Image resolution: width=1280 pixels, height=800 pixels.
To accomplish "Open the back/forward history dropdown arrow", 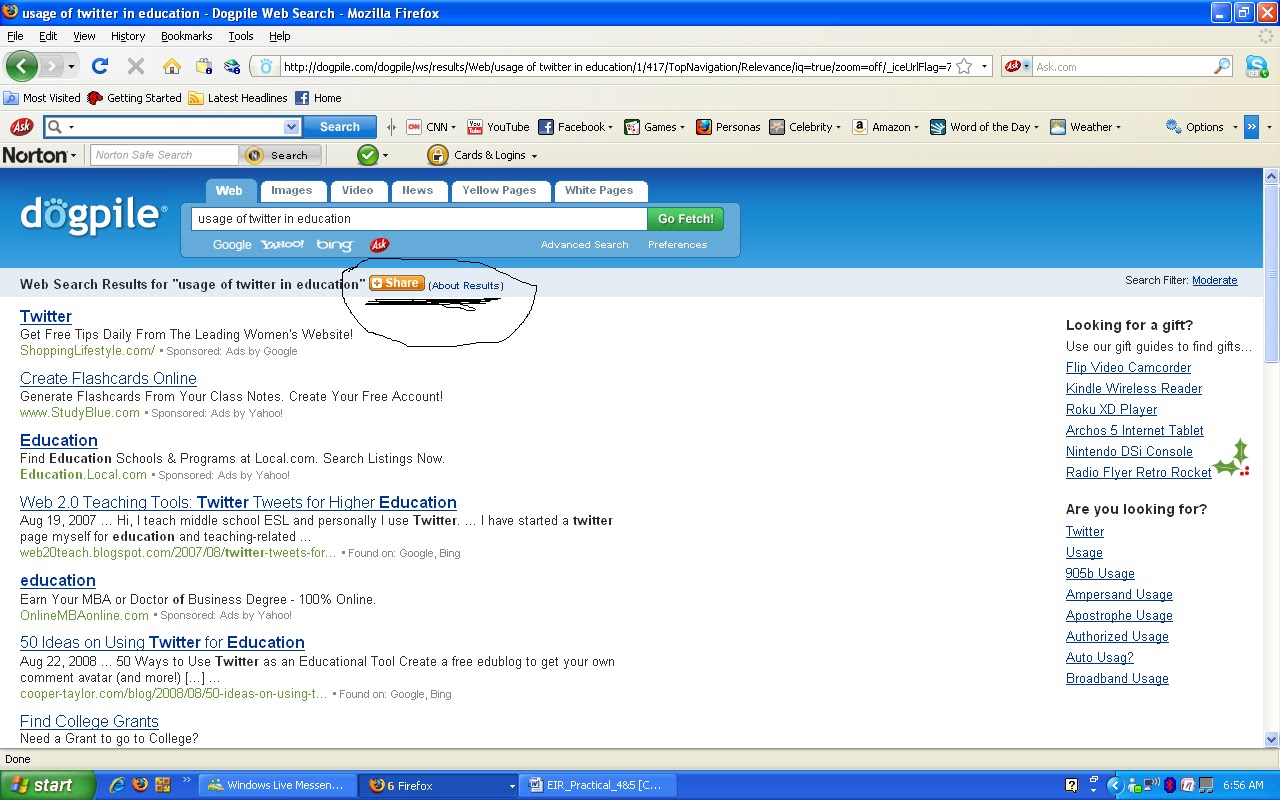I will 71,67.
